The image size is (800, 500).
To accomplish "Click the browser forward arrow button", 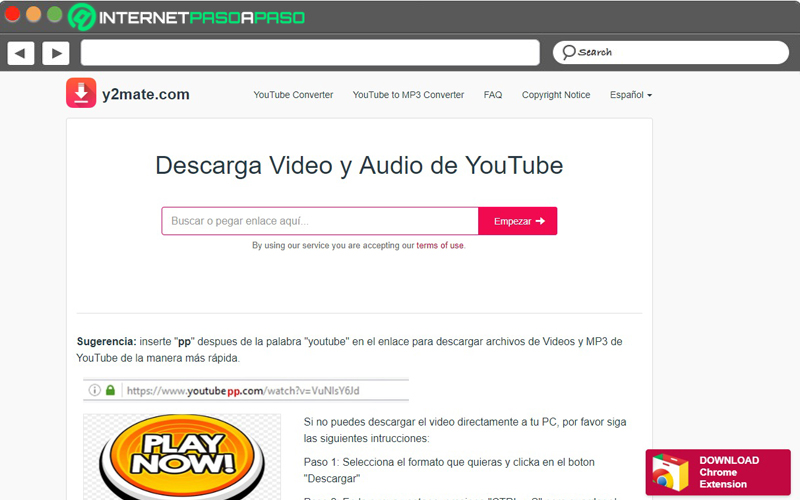I will [56, 53].
